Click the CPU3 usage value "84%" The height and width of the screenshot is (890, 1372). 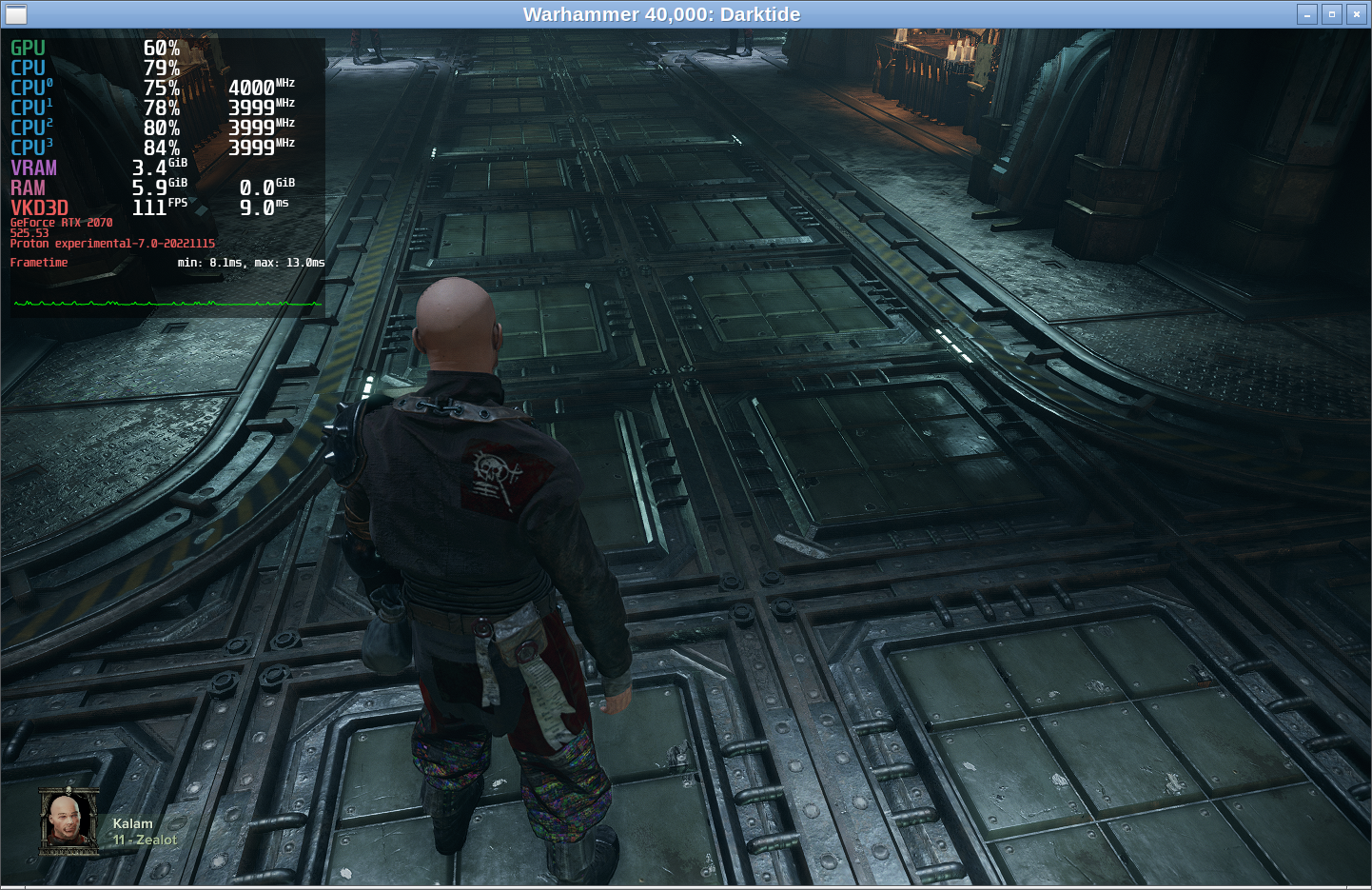[x=162, y=148]
